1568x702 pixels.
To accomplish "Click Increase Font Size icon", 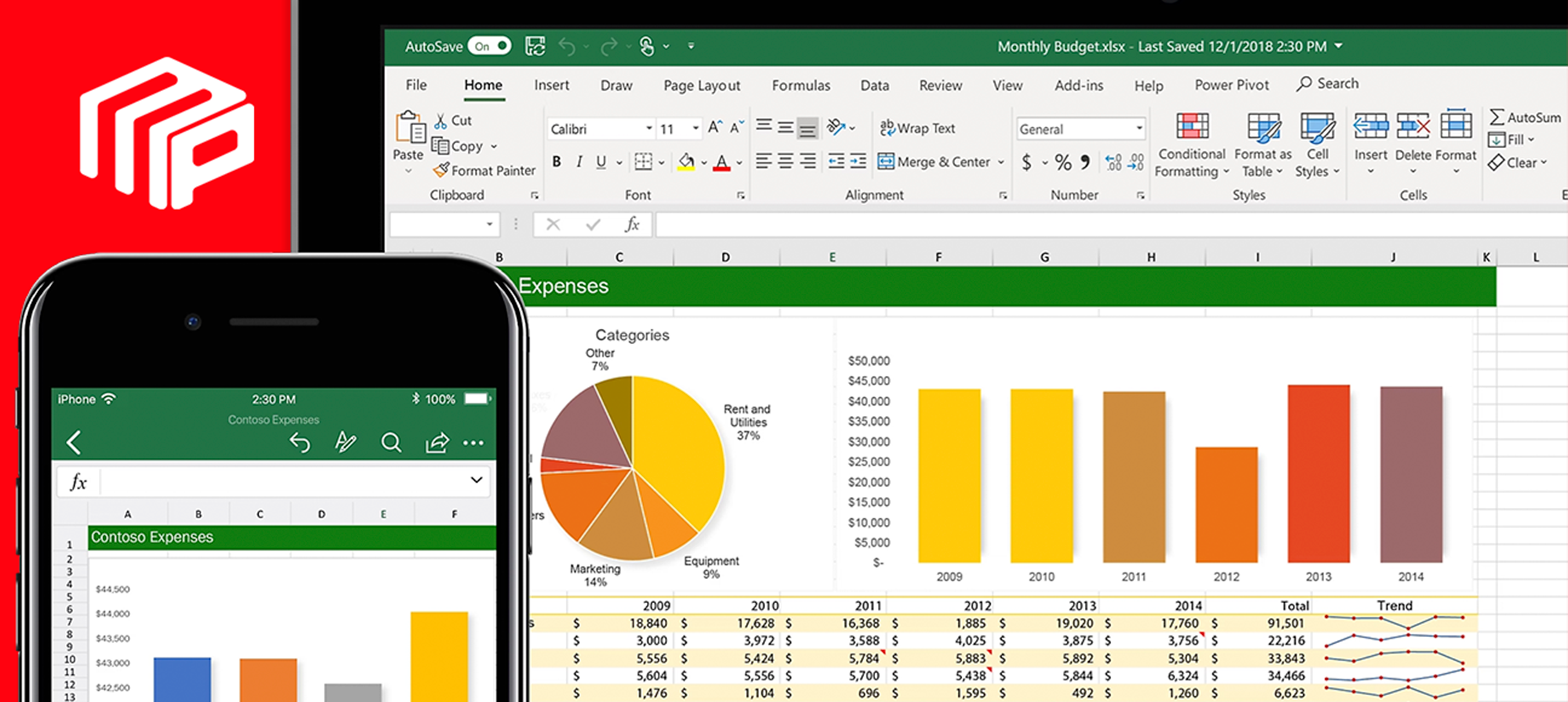I will 715,127.
